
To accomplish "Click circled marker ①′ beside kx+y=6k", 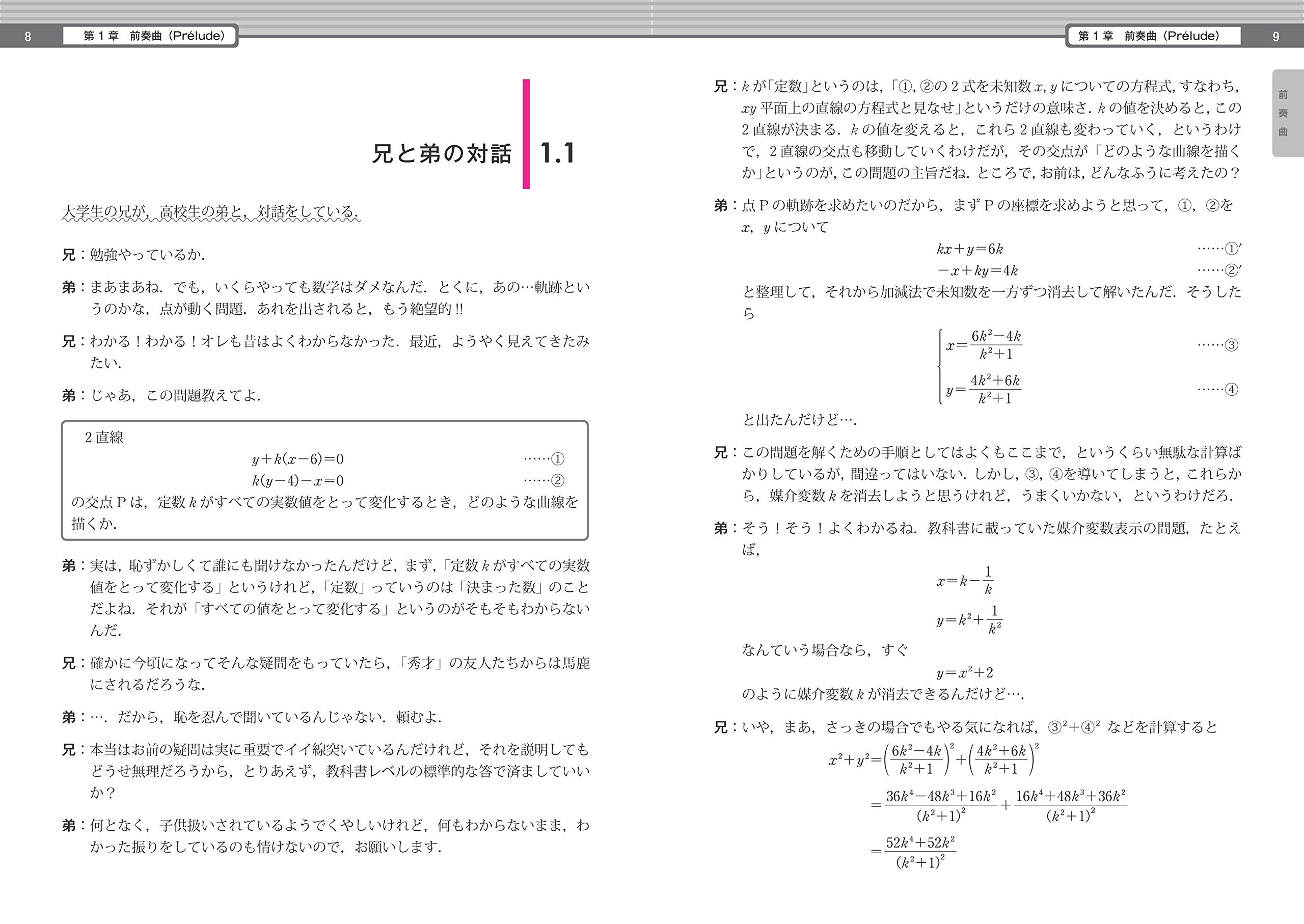I will point(1231,249).
